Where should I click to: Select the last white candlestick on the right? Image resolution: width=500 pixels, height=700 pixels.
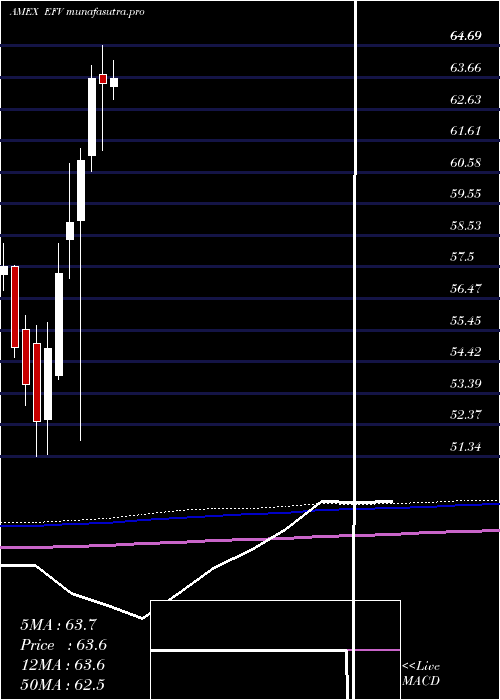click(x=114, y=82)
